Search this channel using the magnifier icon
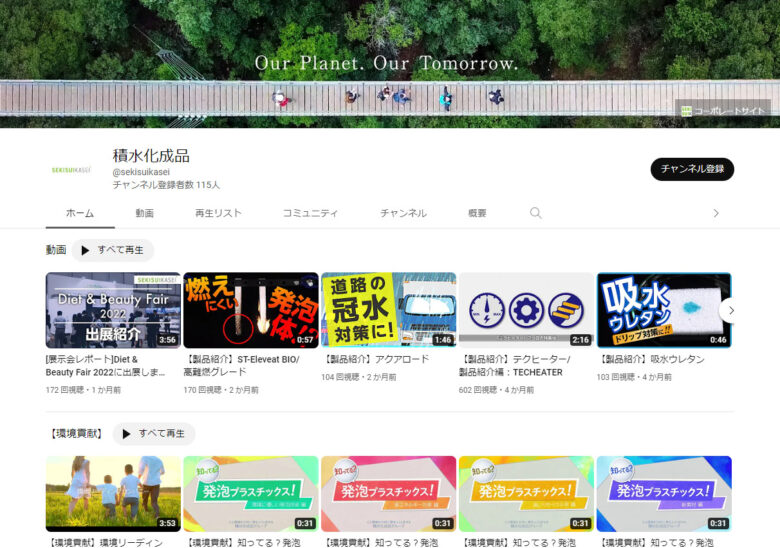 [535, 213]
